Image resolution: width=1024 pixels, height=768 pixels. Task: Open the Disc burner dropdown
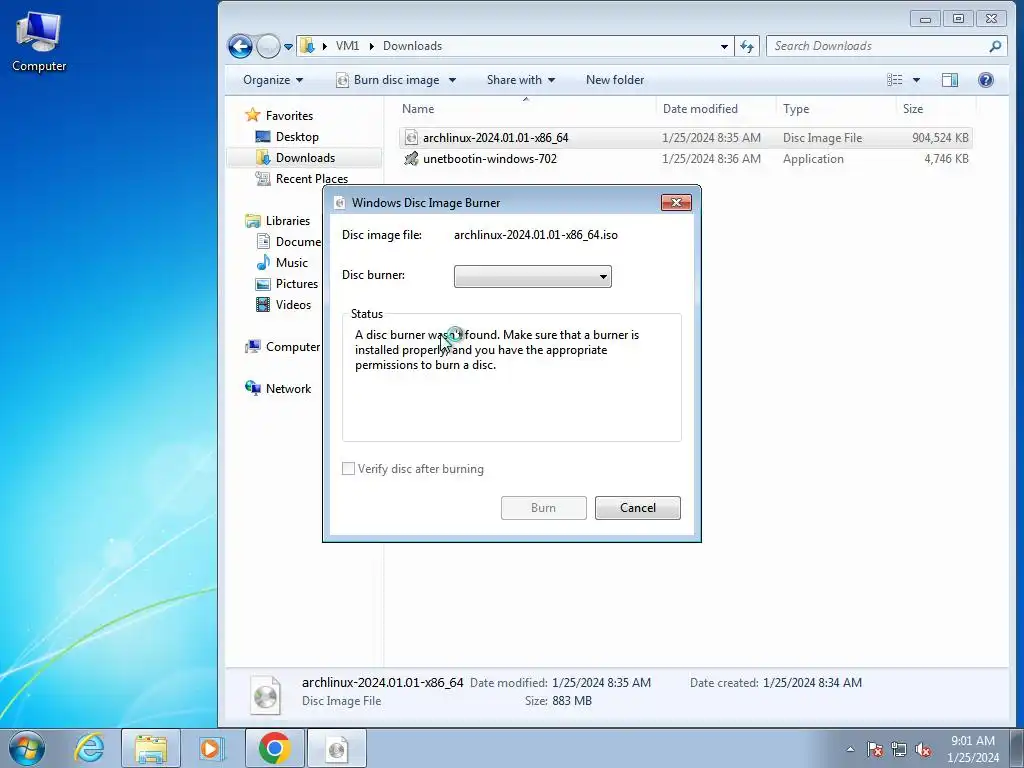532,276
